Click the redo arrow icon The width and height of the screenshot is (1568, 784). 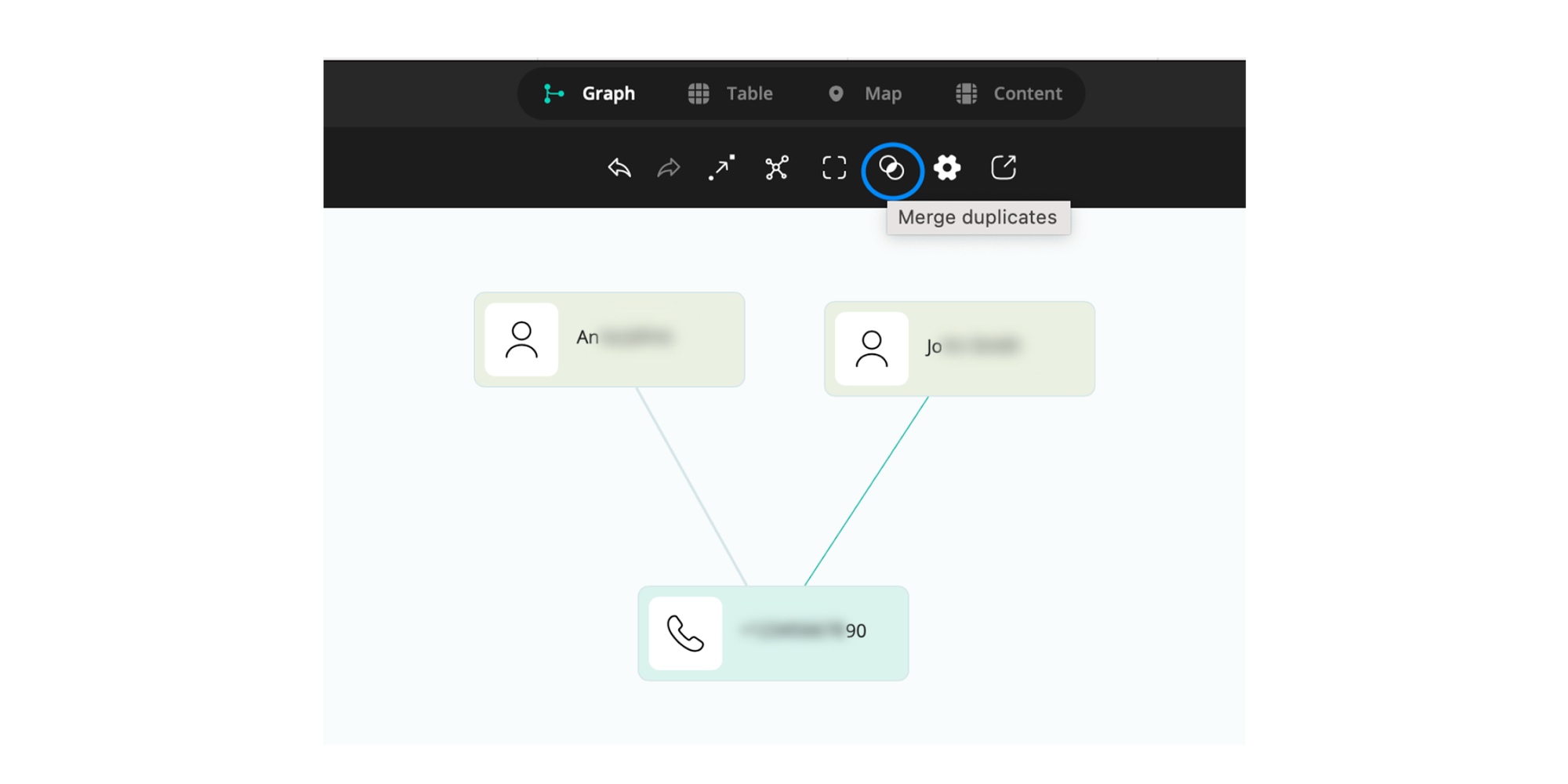(669, 168)
